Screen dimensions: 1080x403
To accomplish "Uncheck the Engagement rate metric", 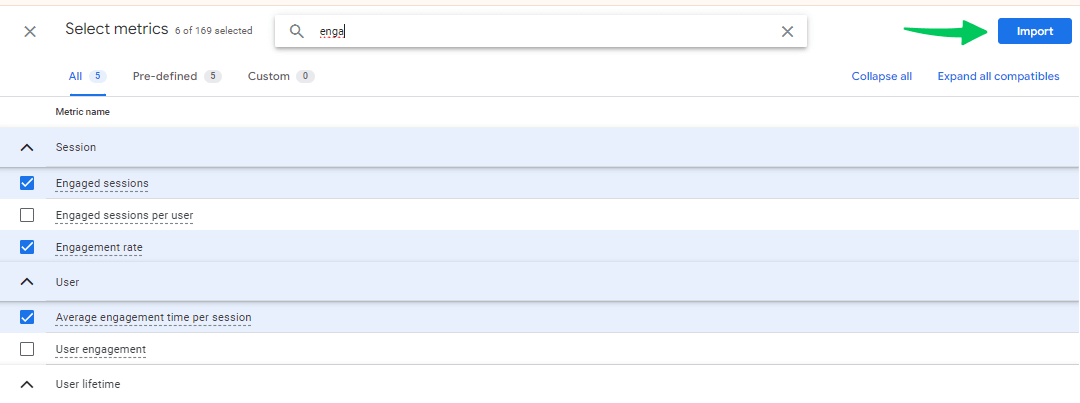I will click(x=27, y=247).
